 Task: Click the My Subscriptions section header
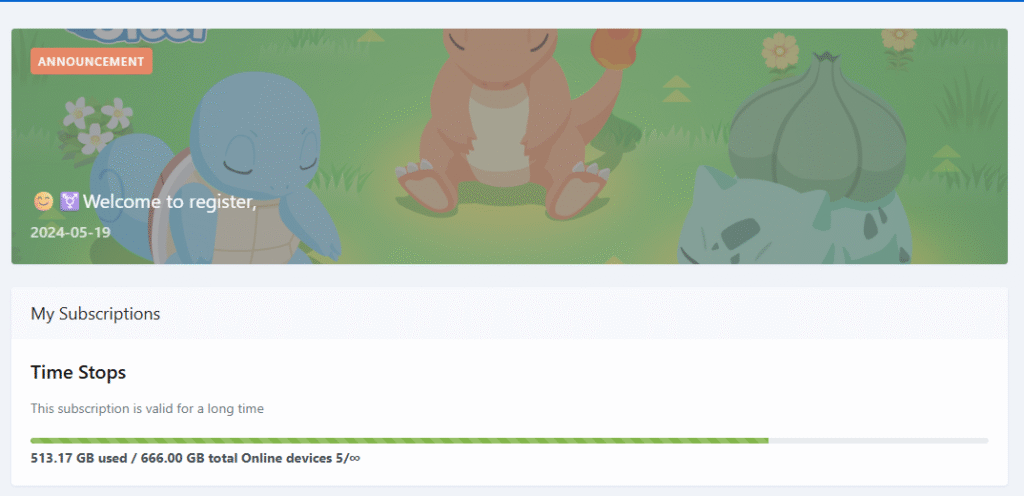click(x=95, y=313)
